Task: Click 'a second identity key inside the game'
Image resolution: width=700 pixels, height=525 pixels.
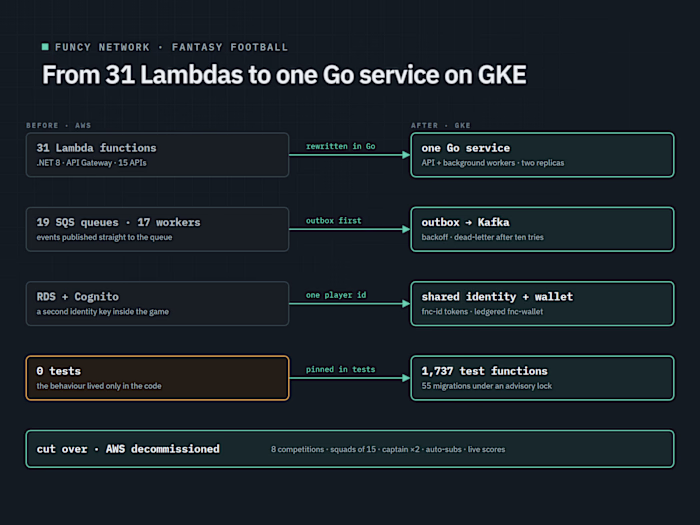Action: 103,312
